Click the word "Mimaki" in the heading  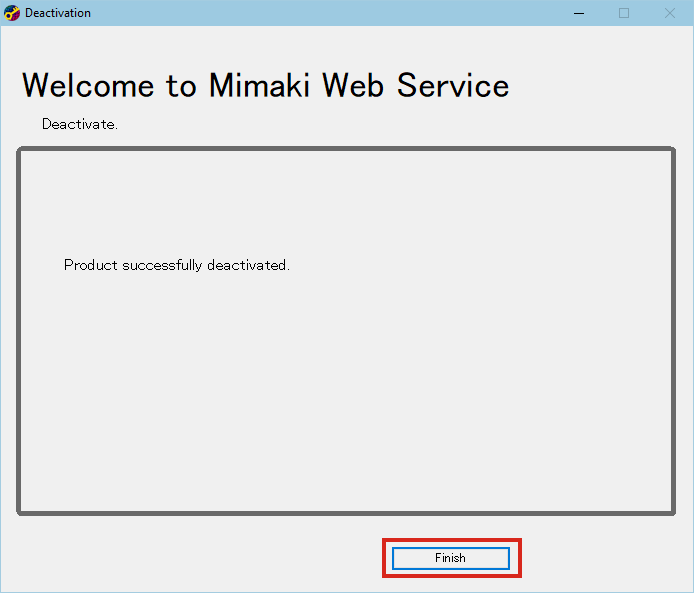pyautogui.click(x=261, y=85)
